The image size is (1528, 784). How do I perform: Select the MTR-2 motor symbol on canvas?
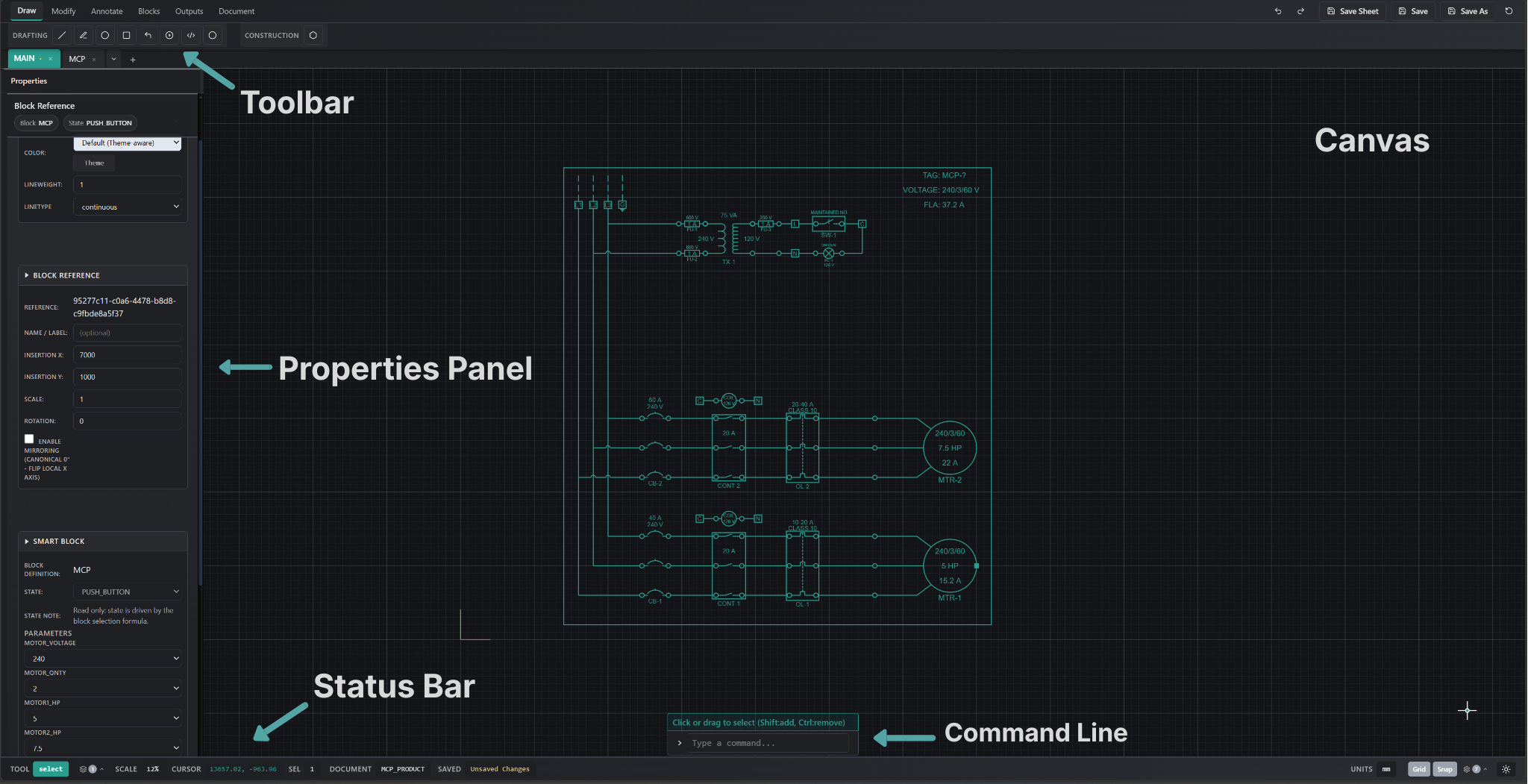[x=950, y=448]
